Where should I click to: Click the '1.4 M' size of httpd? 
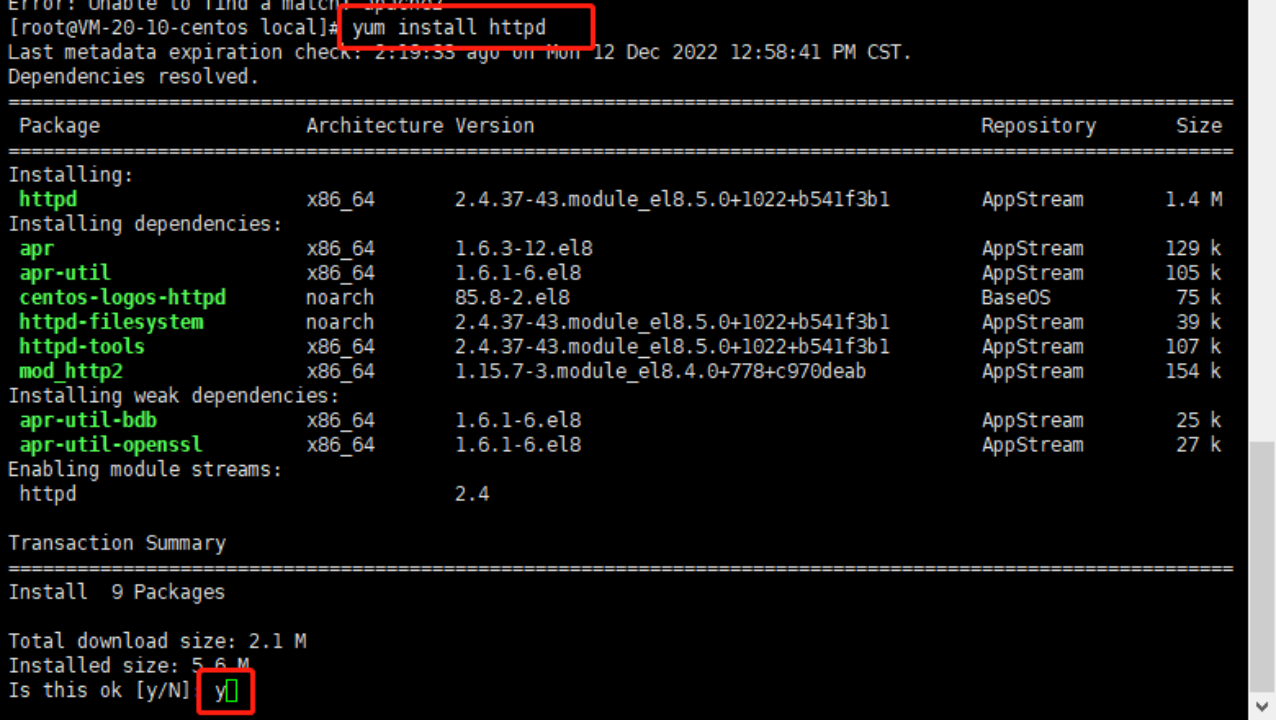[x=1193, y=200]
